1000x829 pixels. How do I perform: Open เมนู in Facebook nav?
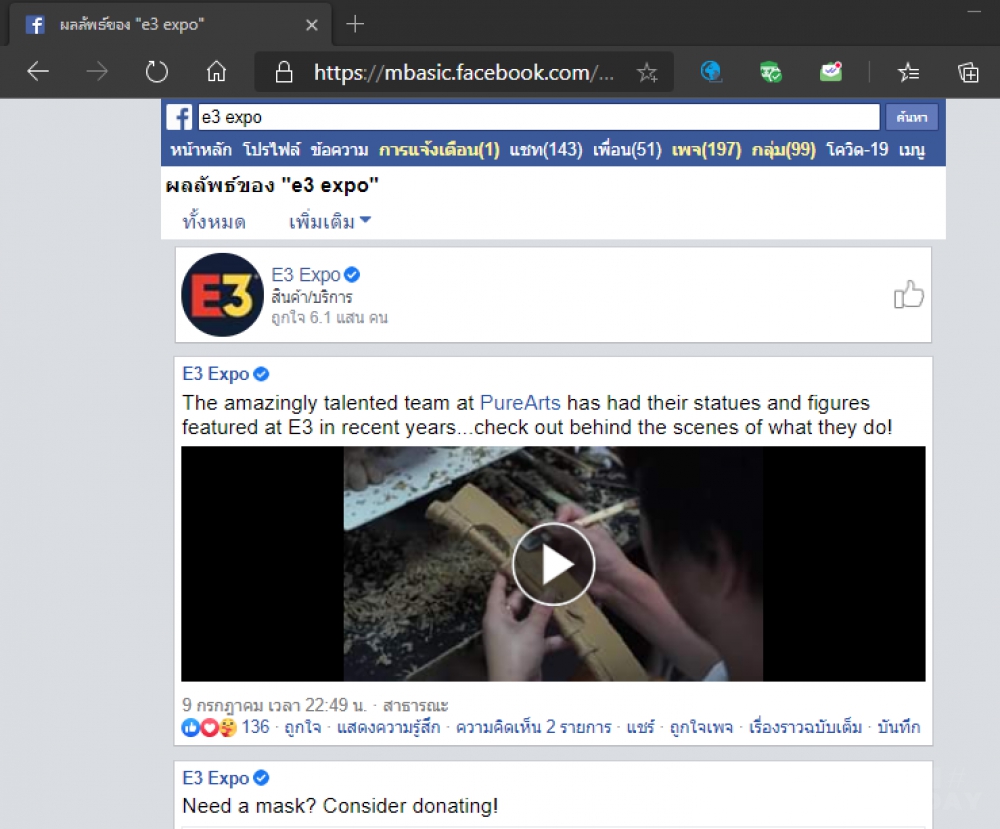pyautogui.click(x=912, y=149)
